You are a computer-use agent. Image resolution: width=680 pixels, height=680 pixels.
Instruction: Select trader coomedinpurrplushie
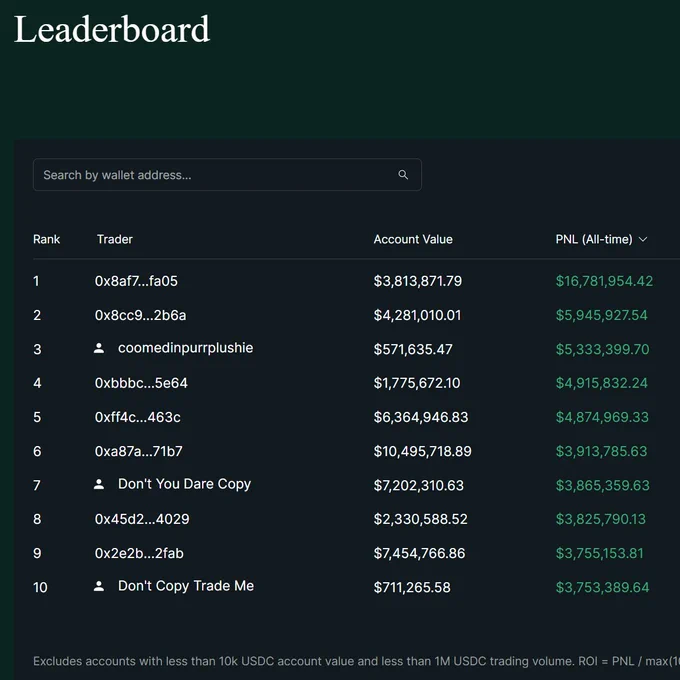(186, 348)
